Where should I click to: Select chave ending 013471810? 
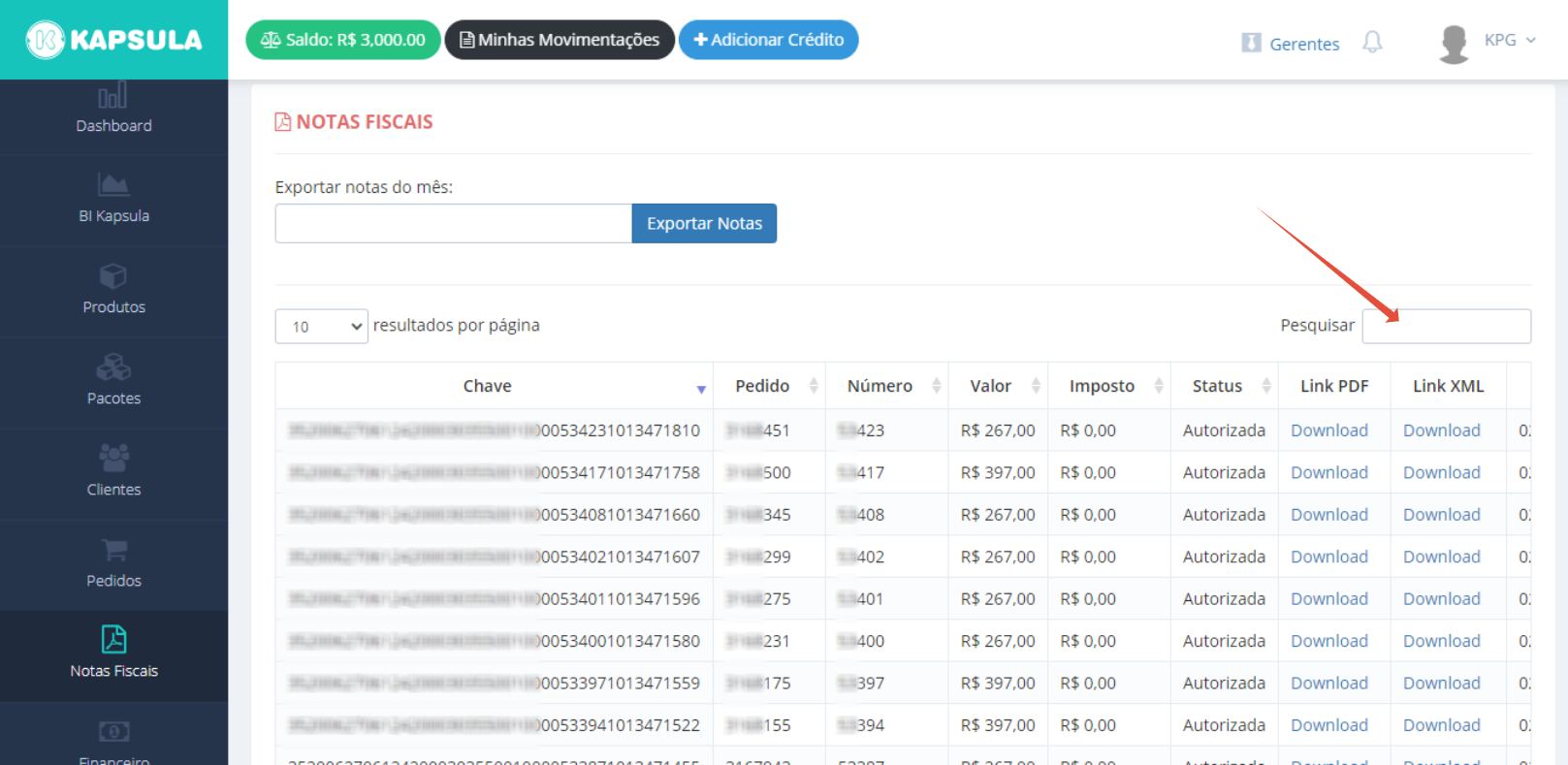coord(494,430)
